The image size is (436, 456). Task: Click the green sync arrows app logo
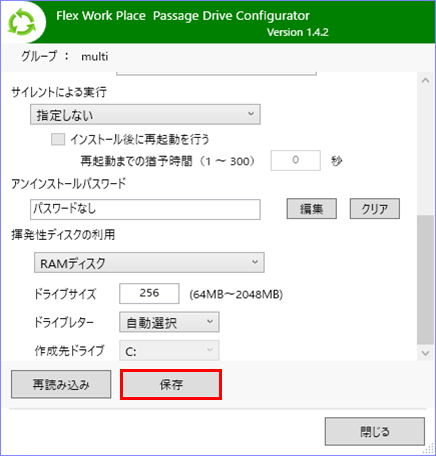pyautogui.click(x=22, y=23)
